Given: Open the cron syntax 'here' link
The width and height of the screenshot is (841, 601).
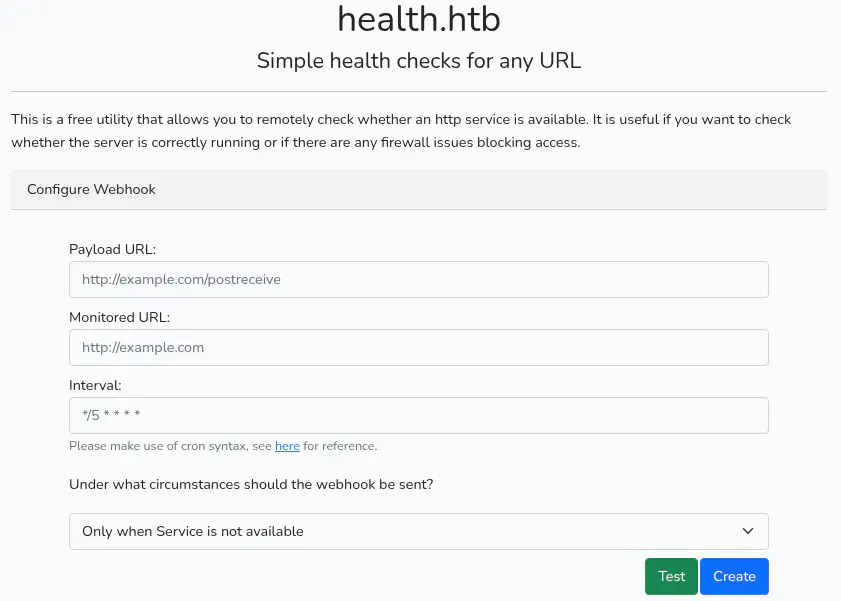Looking at the screenshot, I should [287, 446].
